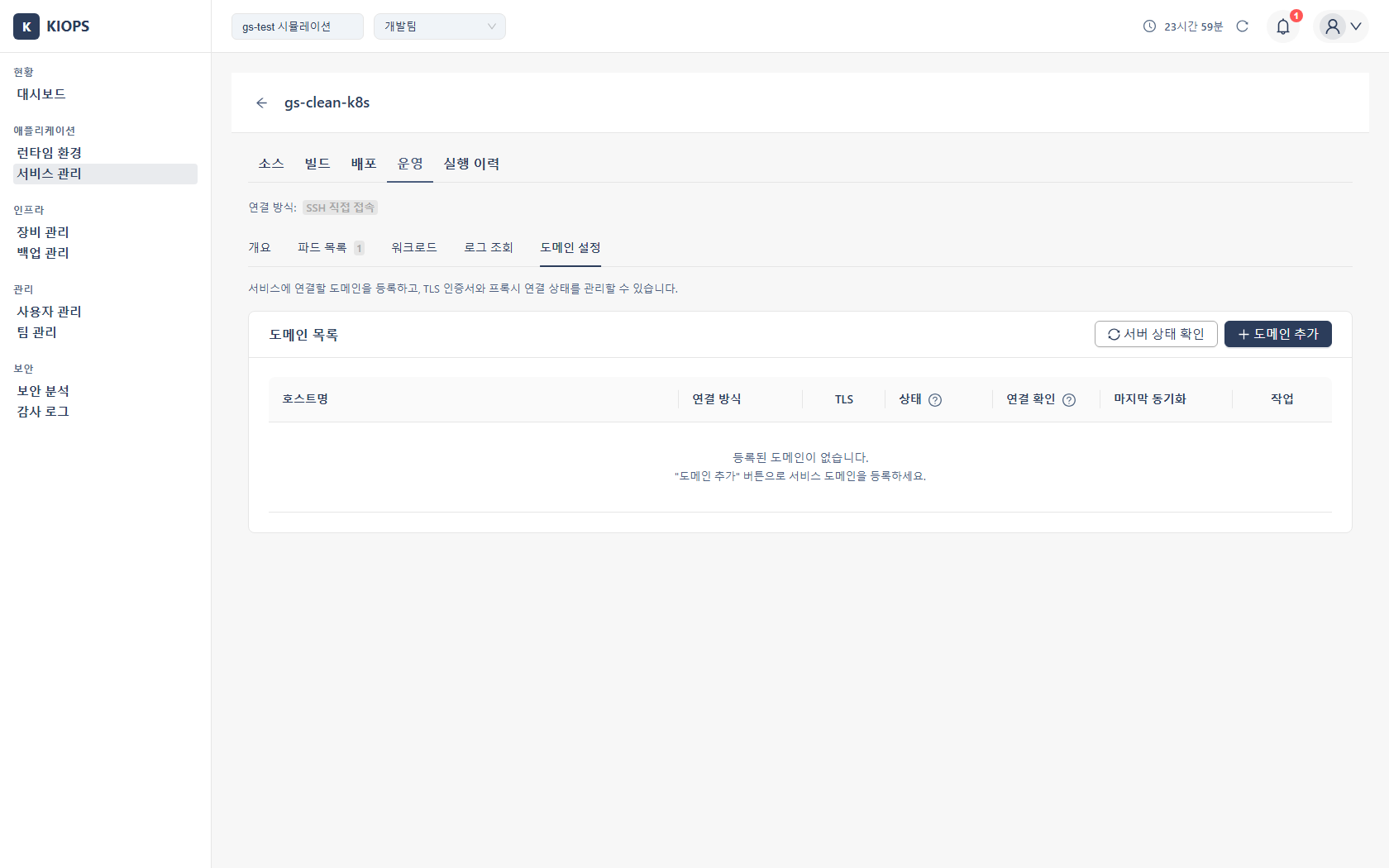Open the 워크로드 sub-tab
The image size is (1389, 868).
tap(414, 247)
